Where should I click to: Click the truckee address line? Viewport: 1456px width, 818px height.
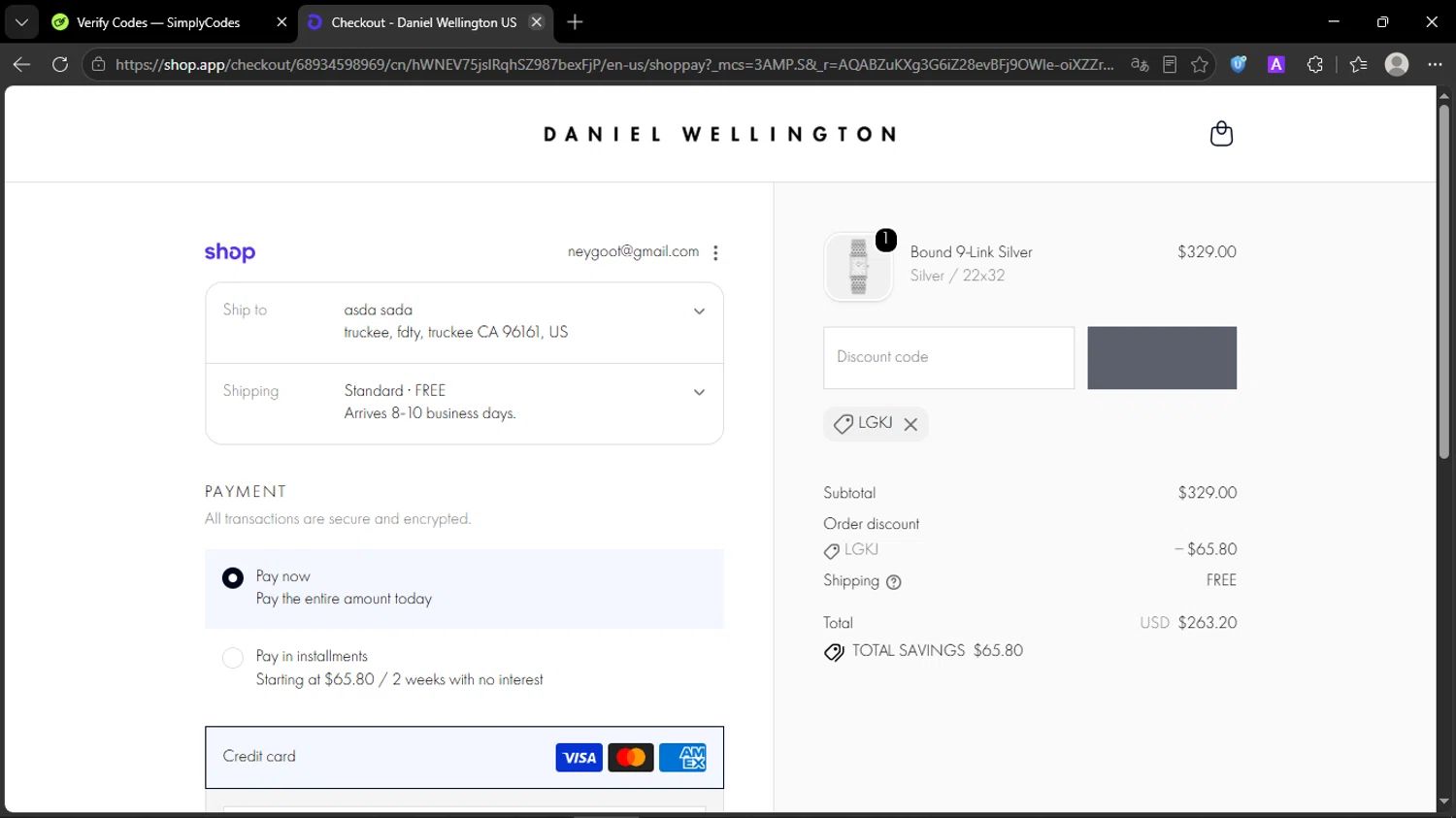[455, 332]
